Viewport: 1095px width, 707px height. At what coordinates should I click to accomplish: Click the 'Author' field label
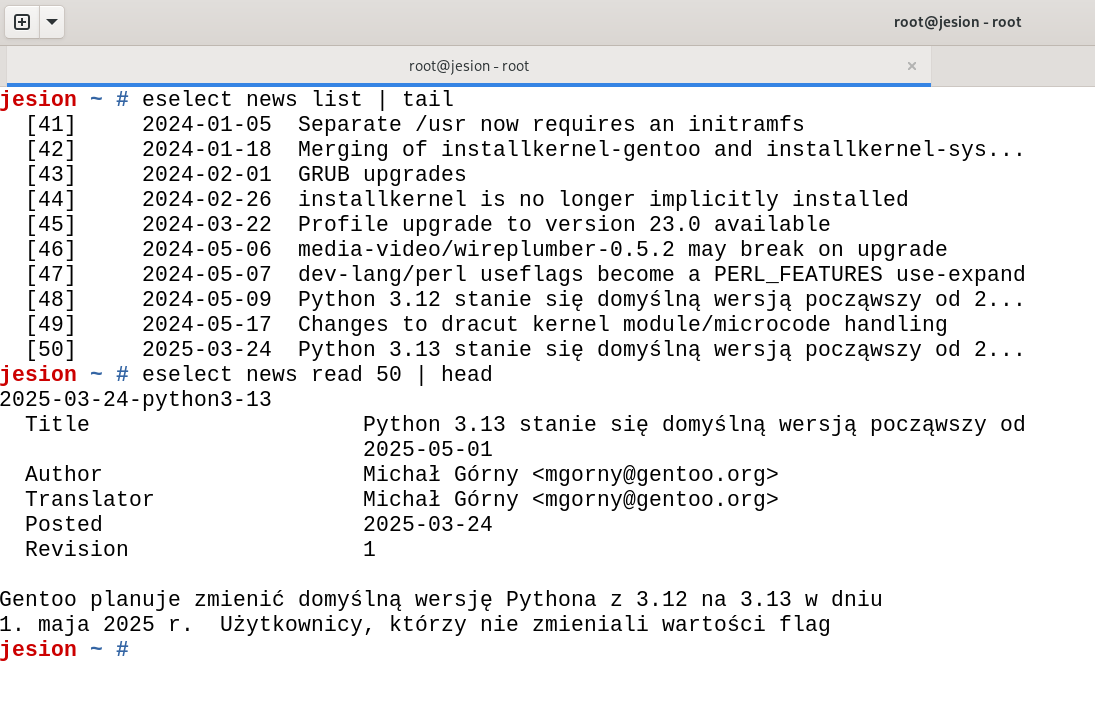(x=64, y=475)
